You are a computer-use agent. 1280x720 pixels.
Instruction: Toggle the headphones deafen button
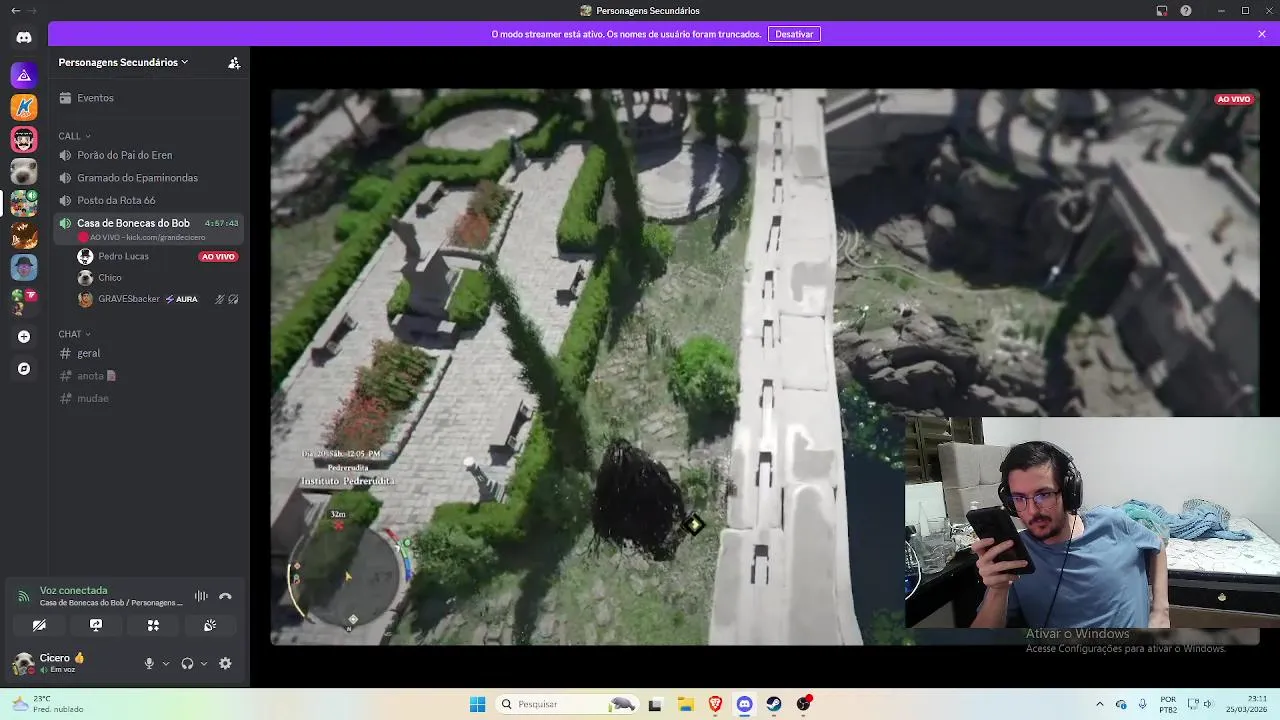point(187,663)
